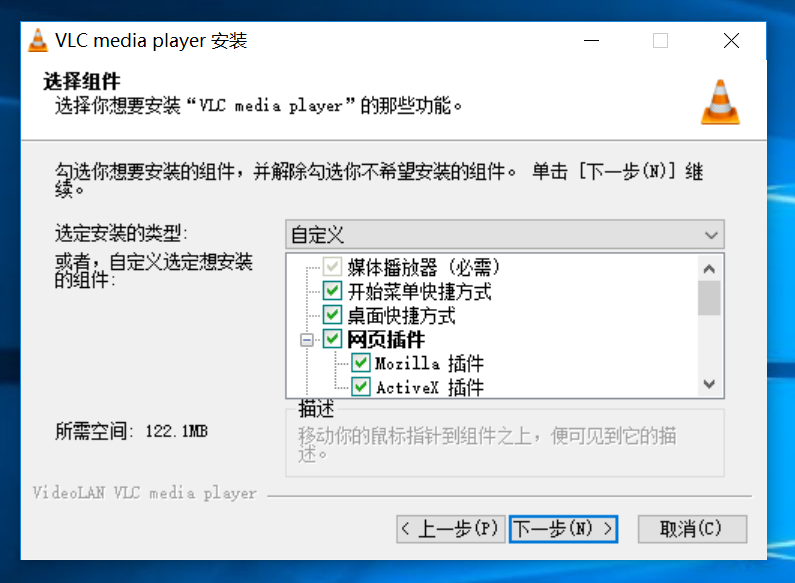Select the ActiveX 插件 row text
The height and width of the screenshot is (583, 795).
point(430,387)
